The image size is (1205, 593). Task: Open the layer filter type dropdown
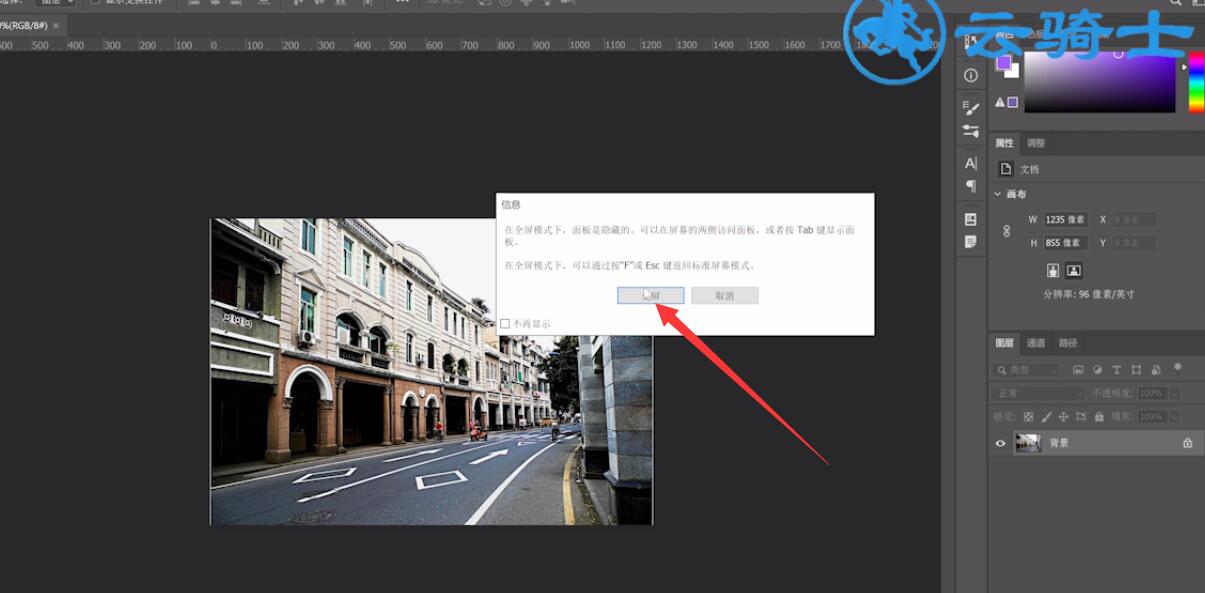1026,370
